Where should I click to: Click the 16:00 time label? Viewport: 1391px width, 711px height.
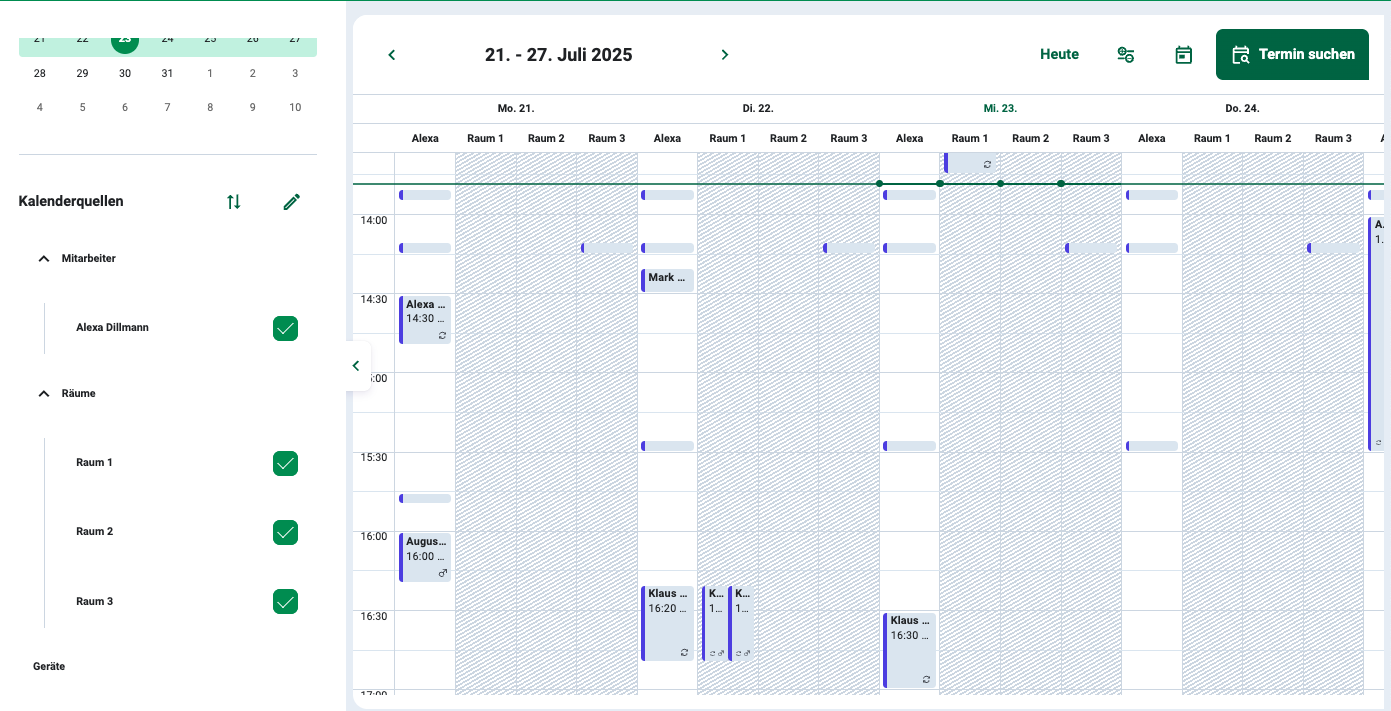(x=374, y=536)
